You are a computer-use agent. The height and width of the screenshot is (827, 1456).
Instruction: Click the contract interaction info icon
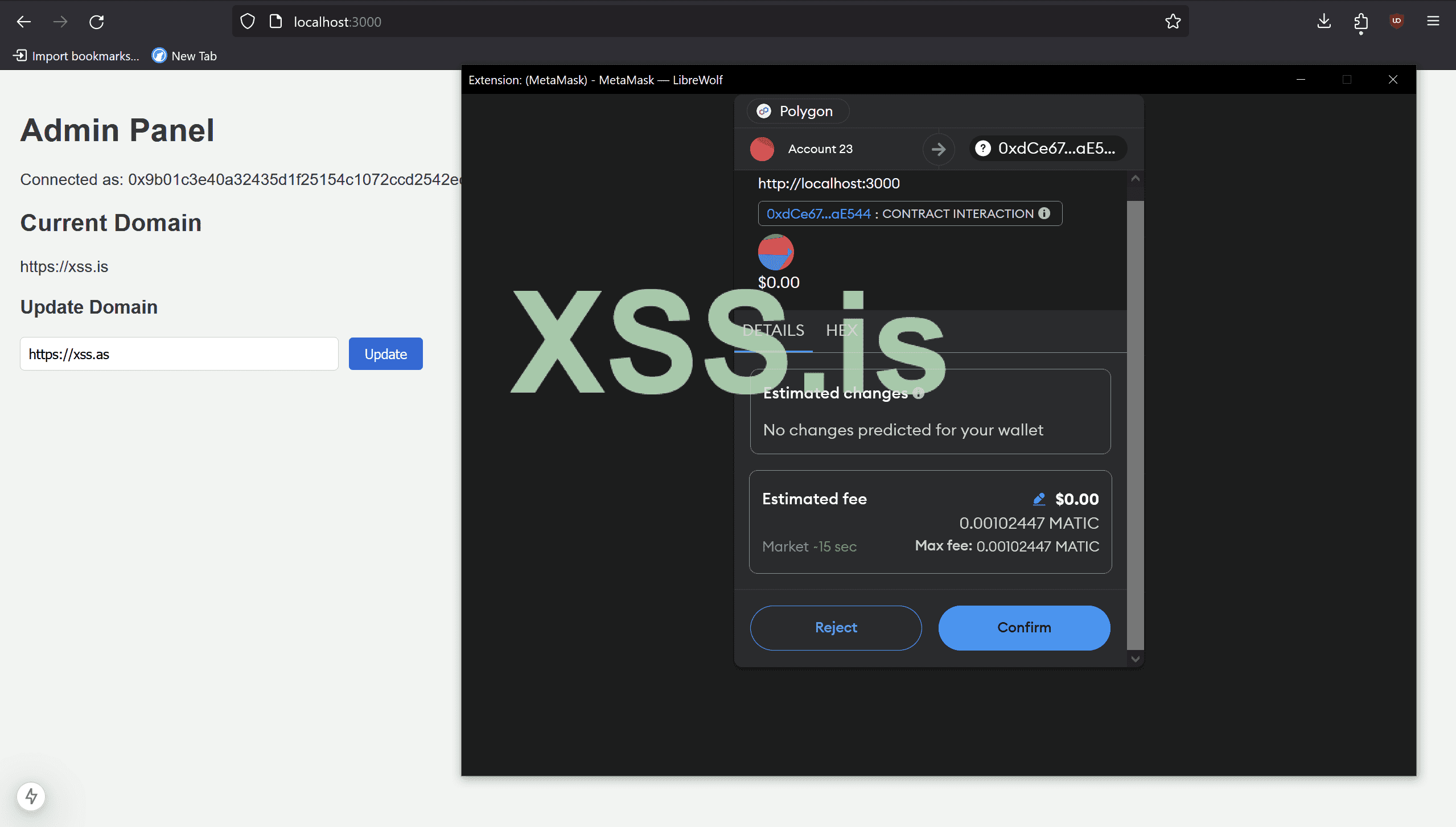click(1044, 213)
